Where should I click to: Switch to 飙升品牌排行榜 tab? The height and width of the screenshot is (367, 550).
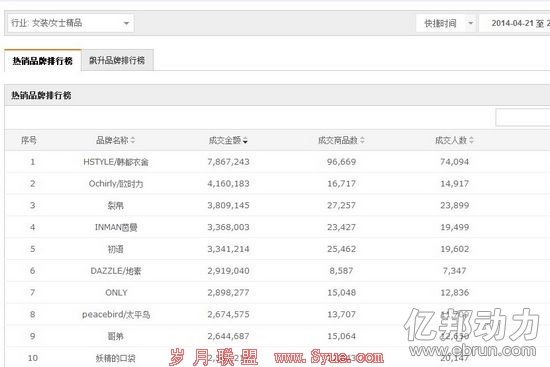117,60
